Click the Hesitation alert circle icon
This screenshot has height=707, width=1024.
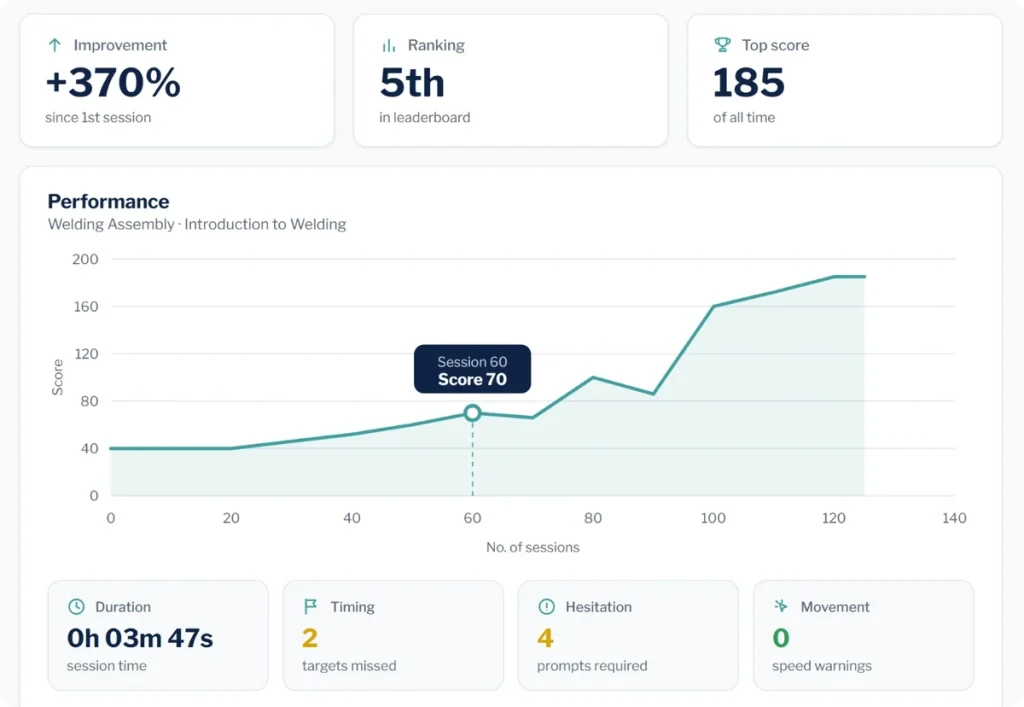pos(547,606)
